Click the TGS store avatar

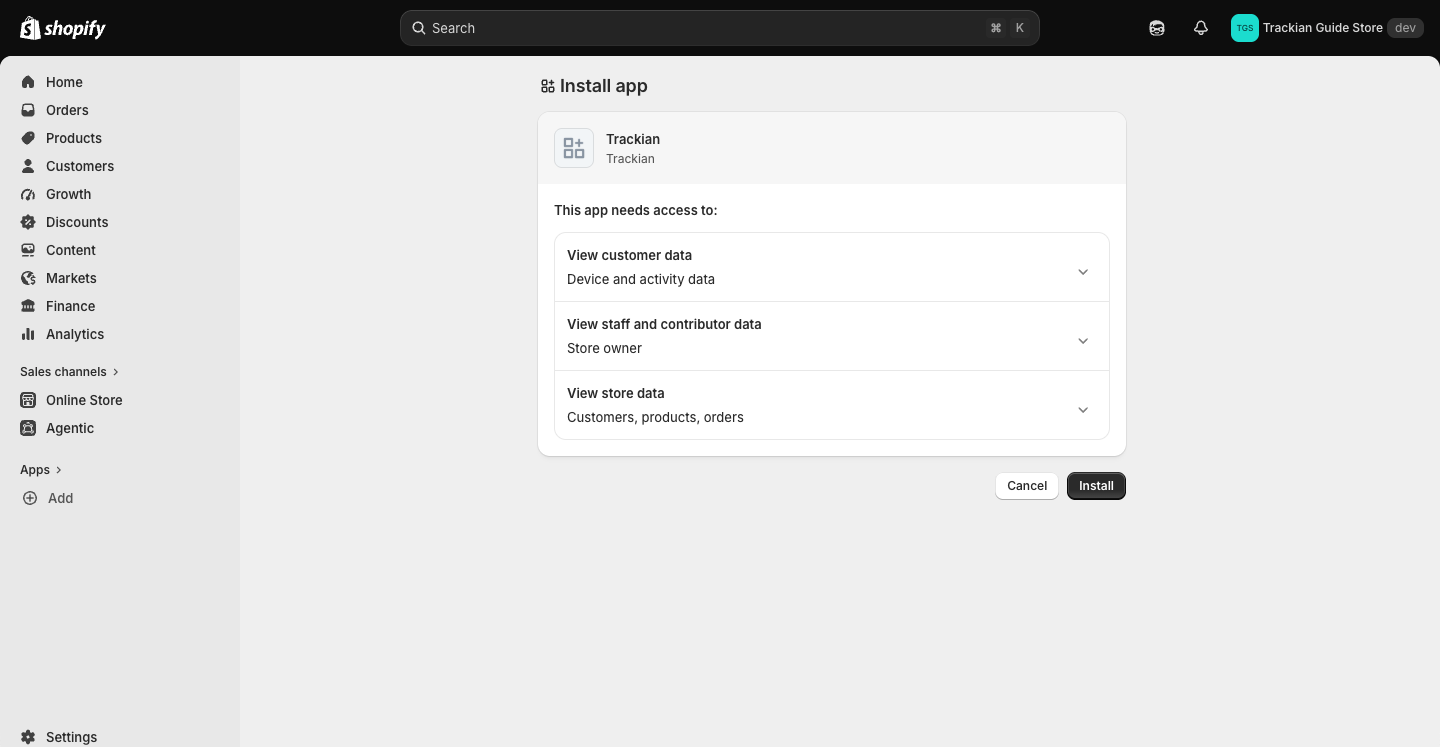tap(1245, 28)
